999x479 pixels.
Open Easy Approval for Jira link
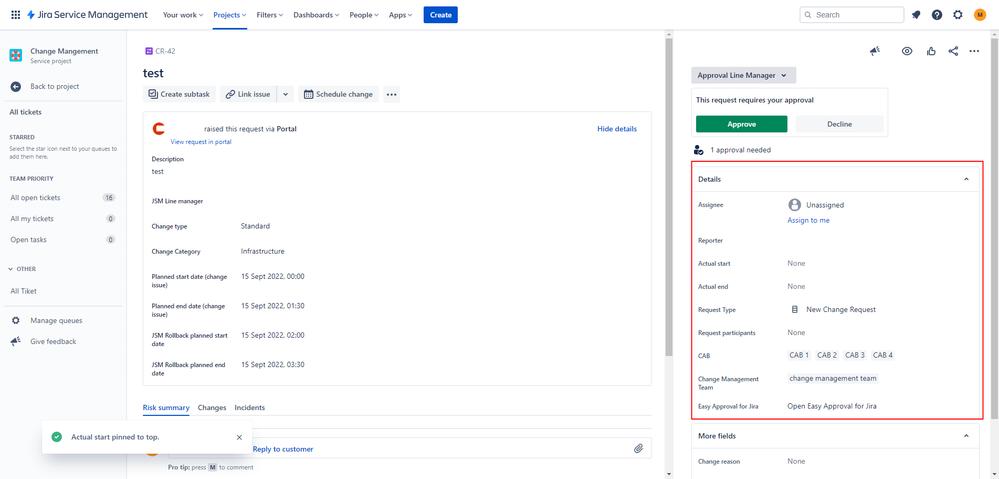point(832,406)
